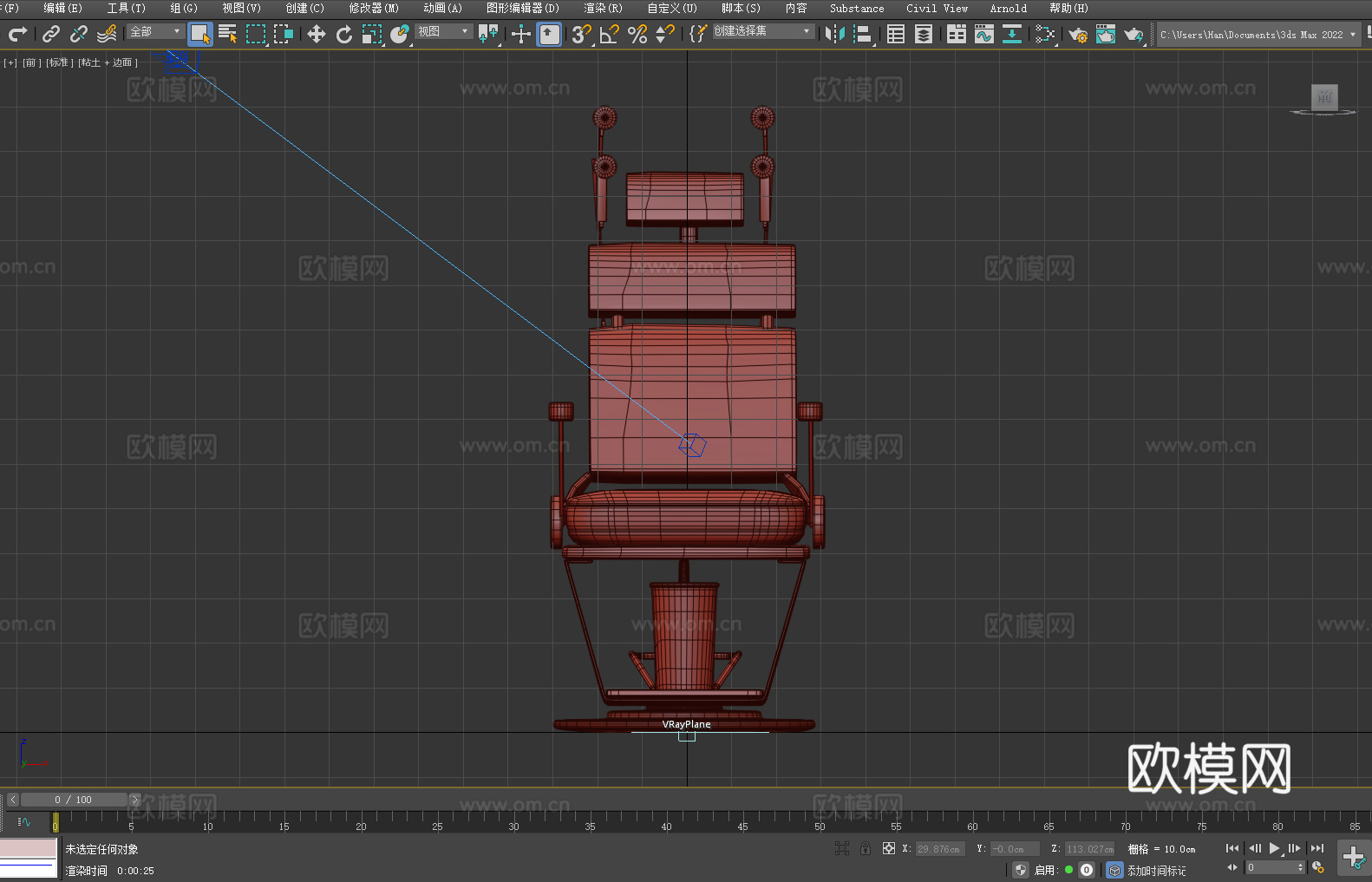1372x882 pixels.
Task: Click the Unlink selection icon
Action: (79, 34)
